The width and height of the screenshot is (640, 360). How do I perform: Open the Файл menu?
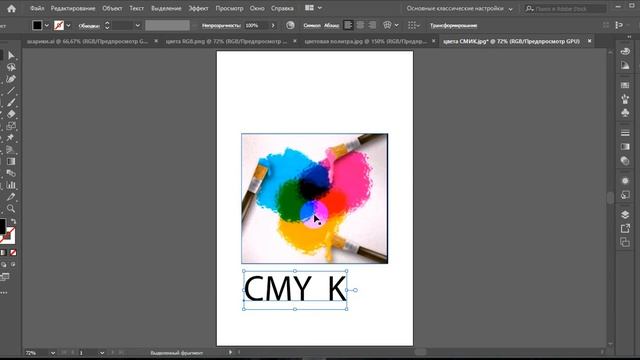click(37, 8)
